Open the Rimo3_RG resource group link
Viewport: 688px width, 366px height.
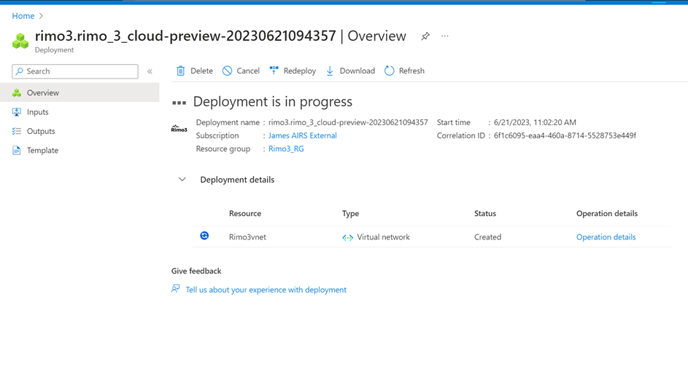(286, 149)
